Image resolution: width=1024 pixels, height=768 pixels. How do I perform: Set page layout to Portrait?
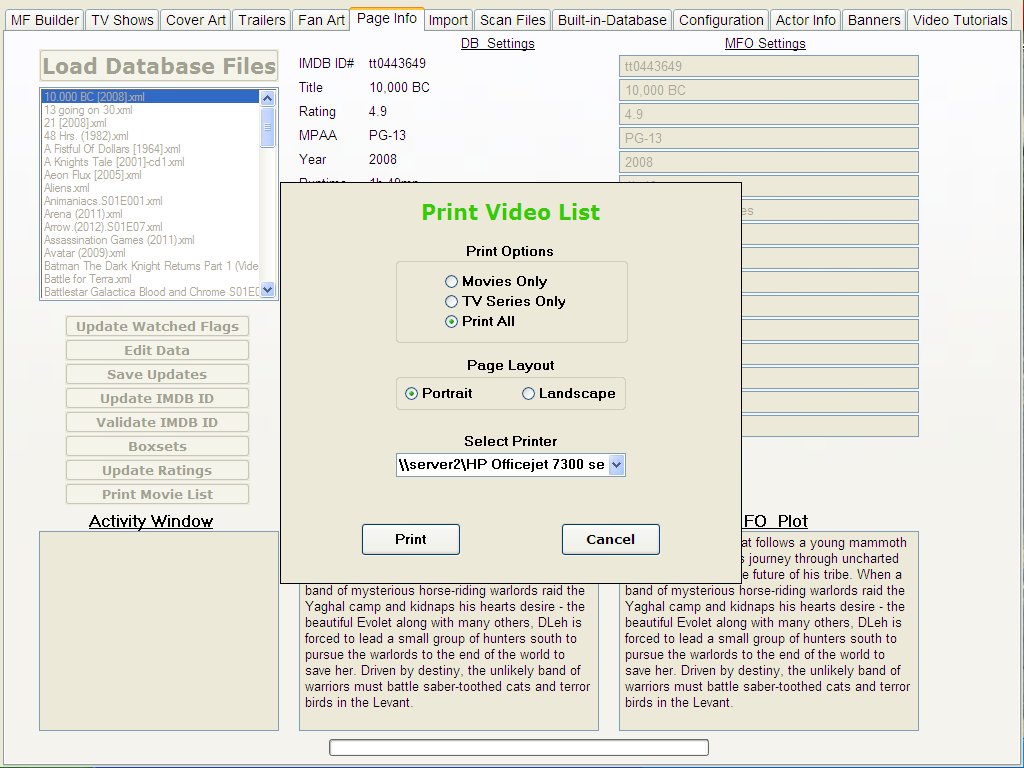tap(412, 394)
